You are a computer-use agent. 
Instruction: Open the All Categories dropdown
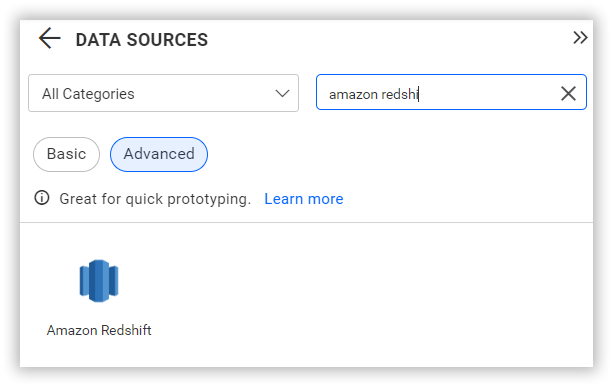[x=163, y=93]
